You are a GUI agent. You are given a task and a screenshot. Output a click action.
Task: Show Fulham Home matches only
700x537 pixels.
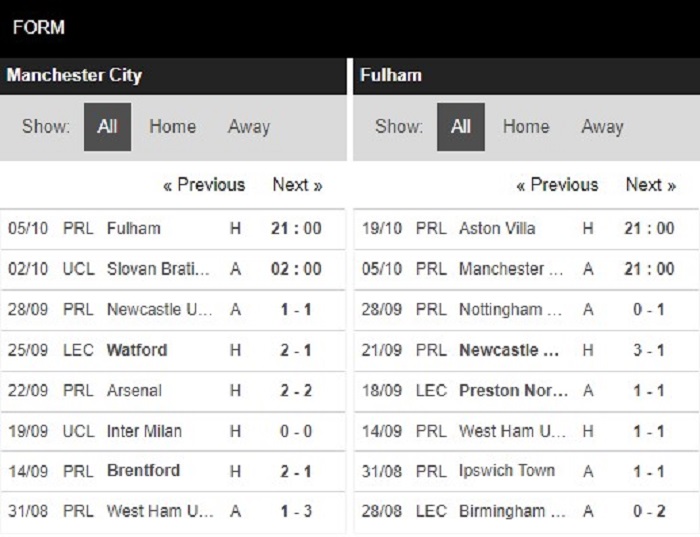point(526,127)
